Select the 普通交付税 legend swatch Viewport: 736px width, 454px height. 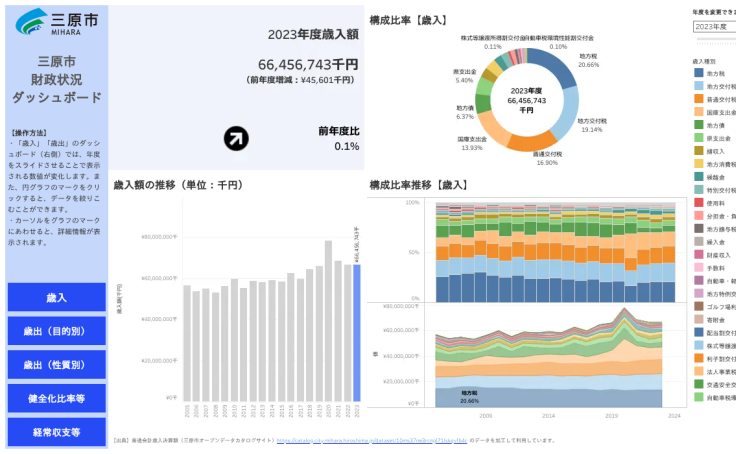click(x=699, y=99)
